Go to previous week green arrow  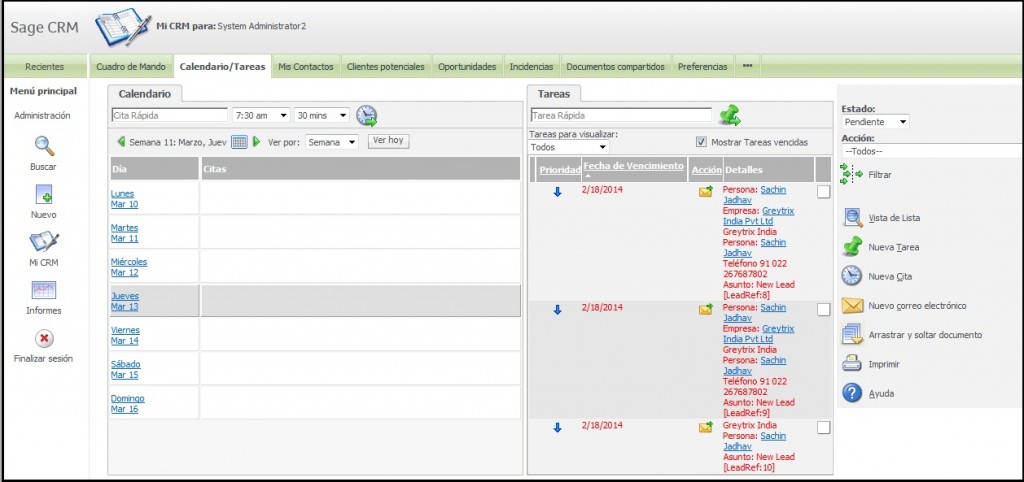tap(121, 142)
